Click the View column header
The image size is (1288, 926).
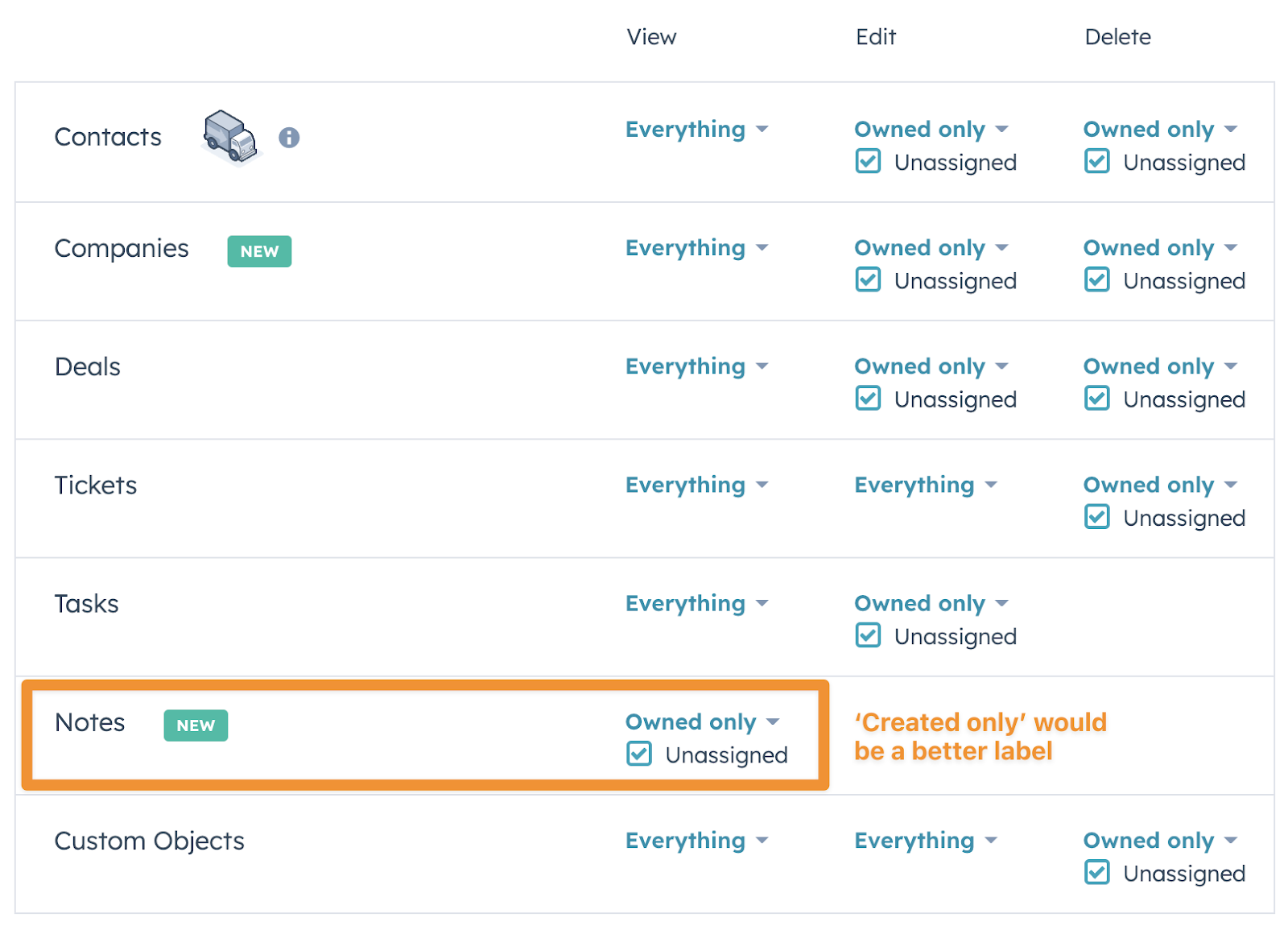tap(651, 37)
